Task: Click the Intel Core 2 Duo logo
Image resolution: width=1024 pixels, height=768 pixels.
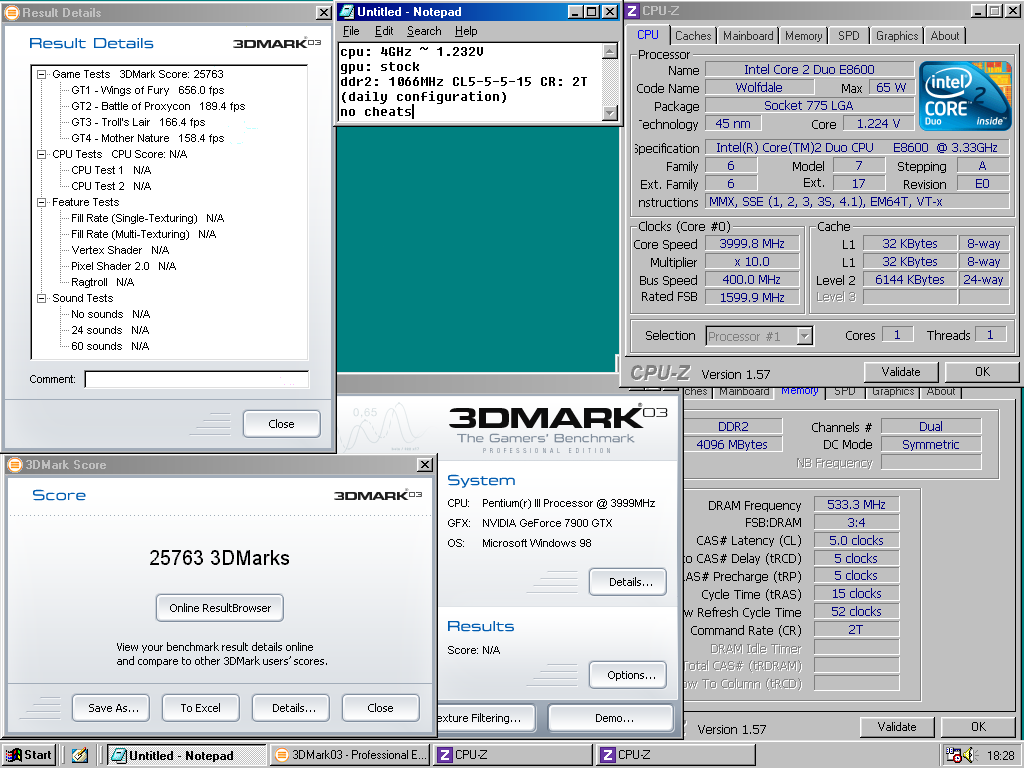Action: pyautogui.click(x=965, y=95)
